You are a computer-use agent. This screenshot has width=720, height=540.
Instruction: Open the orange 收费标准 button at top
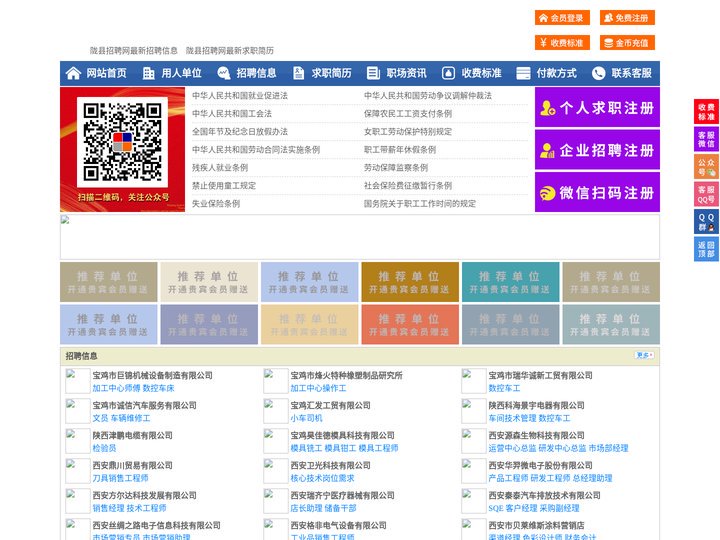pos(562,43)
